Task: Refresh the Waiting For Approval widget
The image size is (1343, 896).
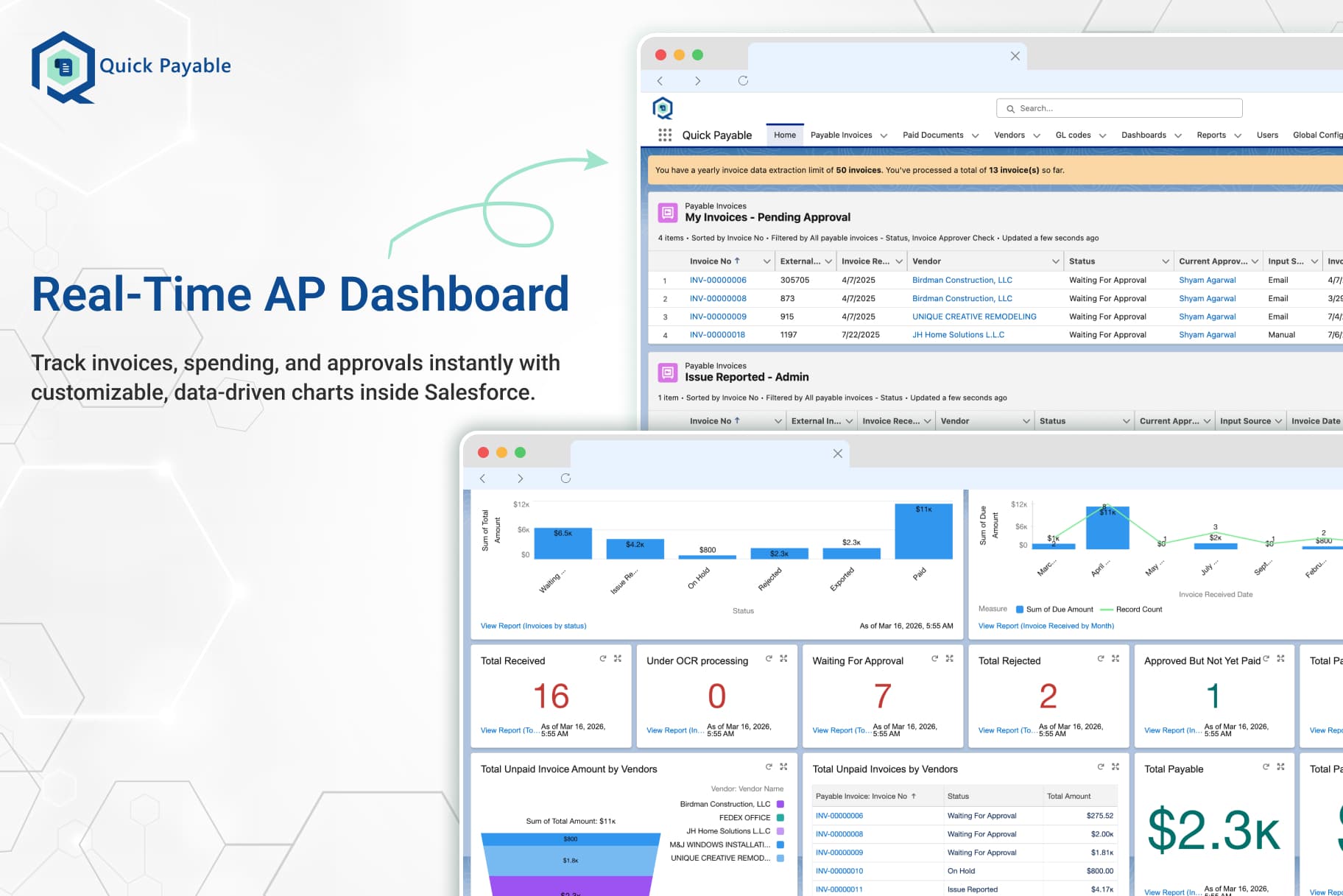Action: [x=934, y=659]
